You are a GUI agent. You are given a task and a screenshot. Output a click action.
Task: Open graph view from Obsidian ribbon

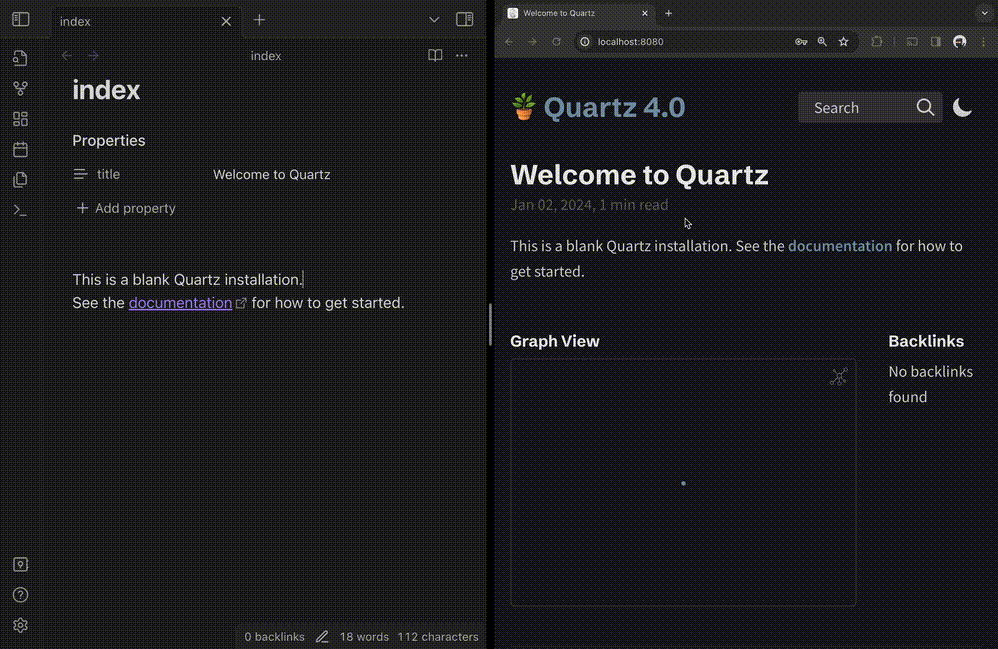20,89
